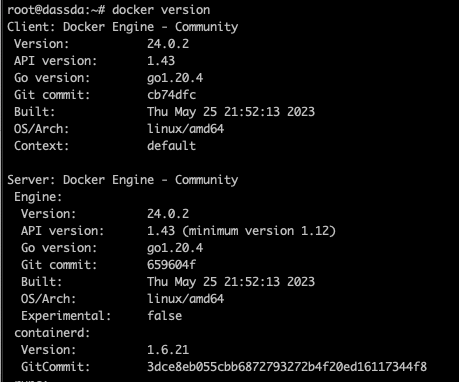Select containerd version 1.6.21
Viewport: 459px width, 382px height.
click(x=168, y=350)
